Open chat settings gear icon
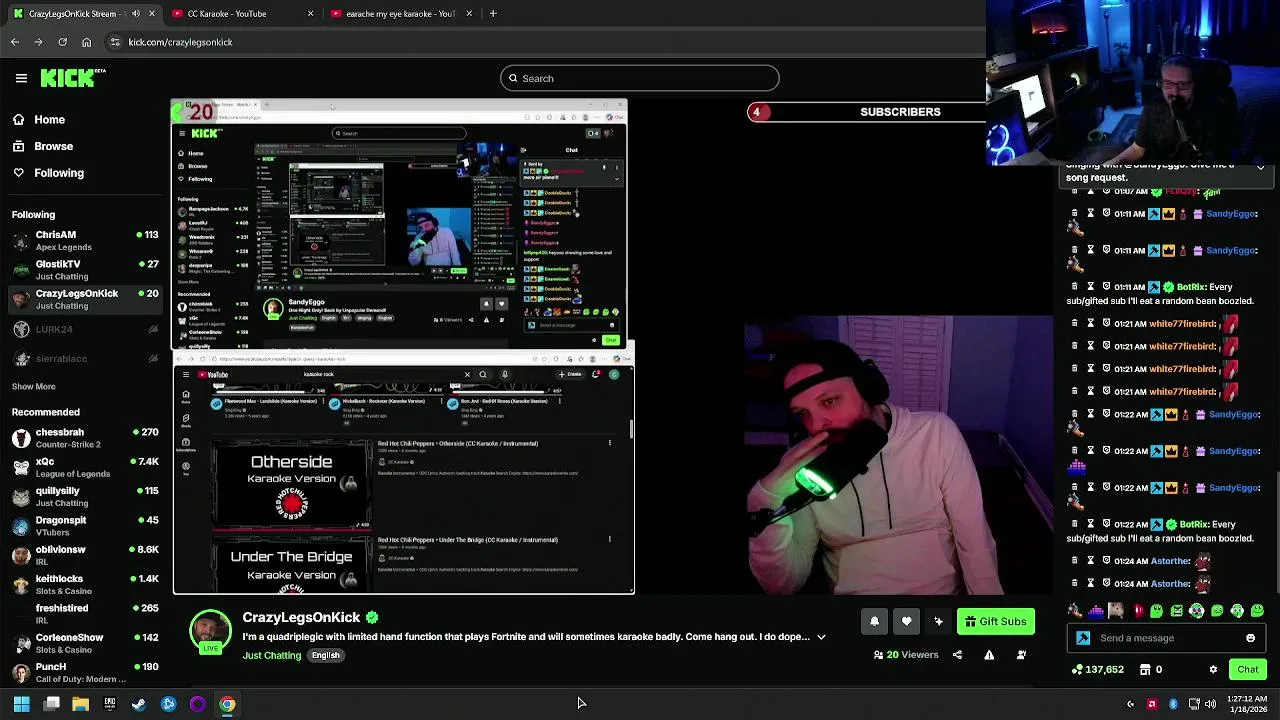 tap(1213, 670)
